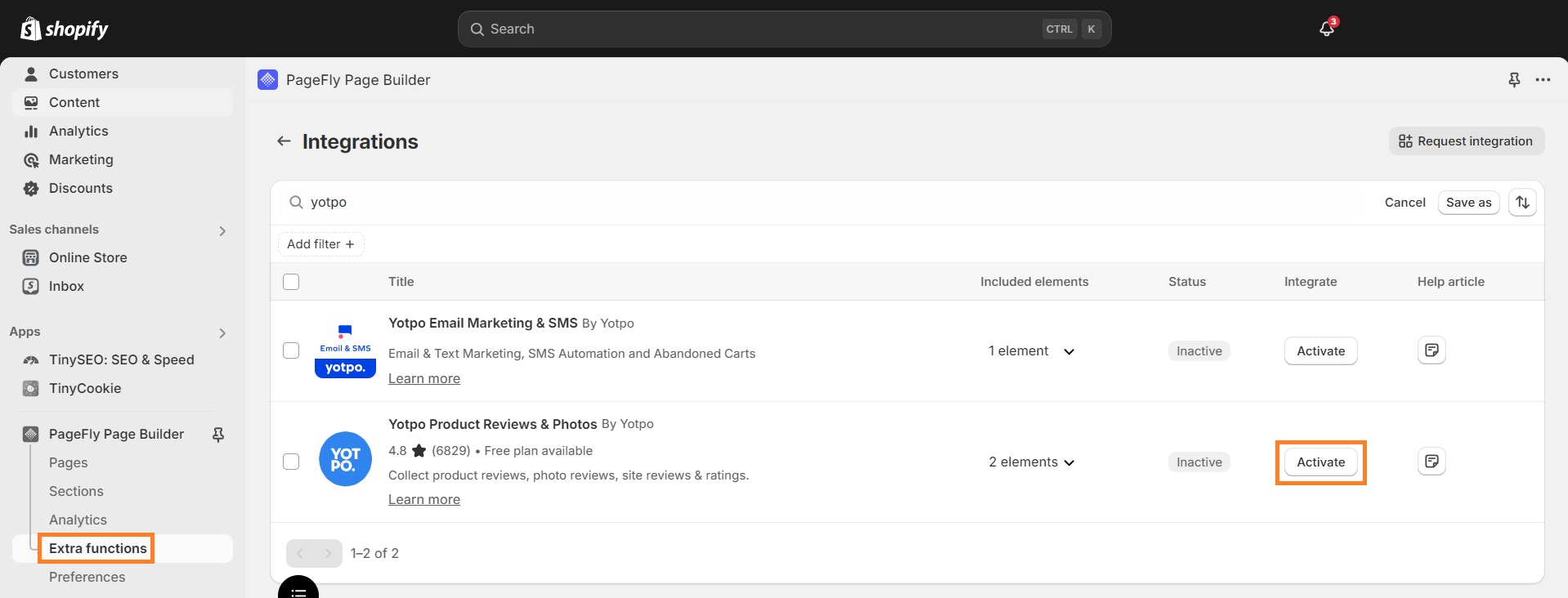
Task: Activate Yotpo Email Marketing & SMS
Action: [1320, 350]
